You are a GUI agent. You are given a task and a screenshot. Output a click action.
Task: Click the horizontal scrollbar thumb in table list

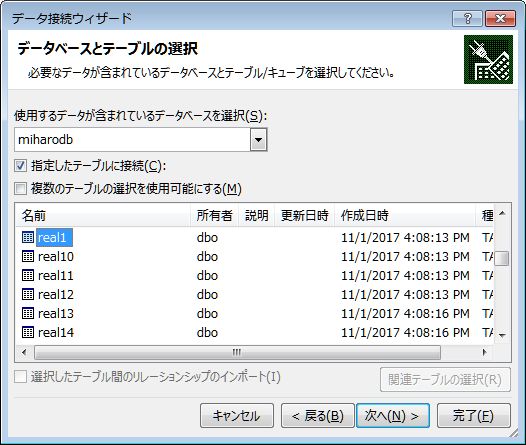tap(237, 352)
